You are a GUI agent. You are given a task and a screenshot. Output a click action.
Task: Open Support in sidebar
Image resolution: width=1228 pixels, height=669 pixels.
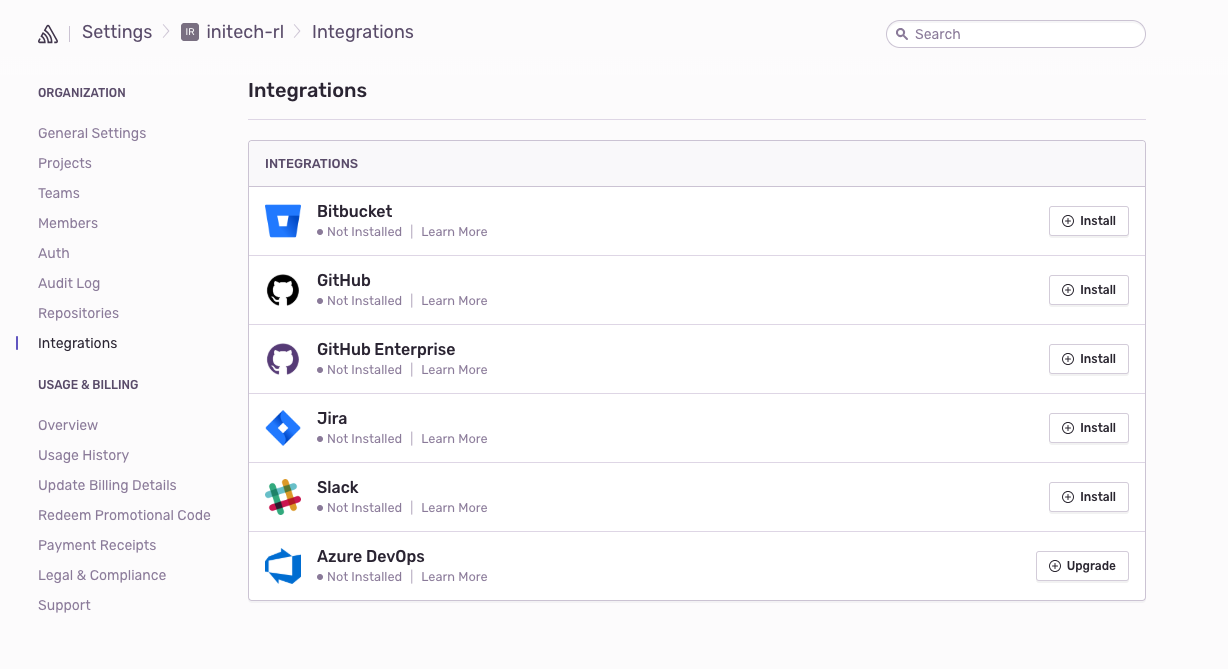[x=64, y=605]
